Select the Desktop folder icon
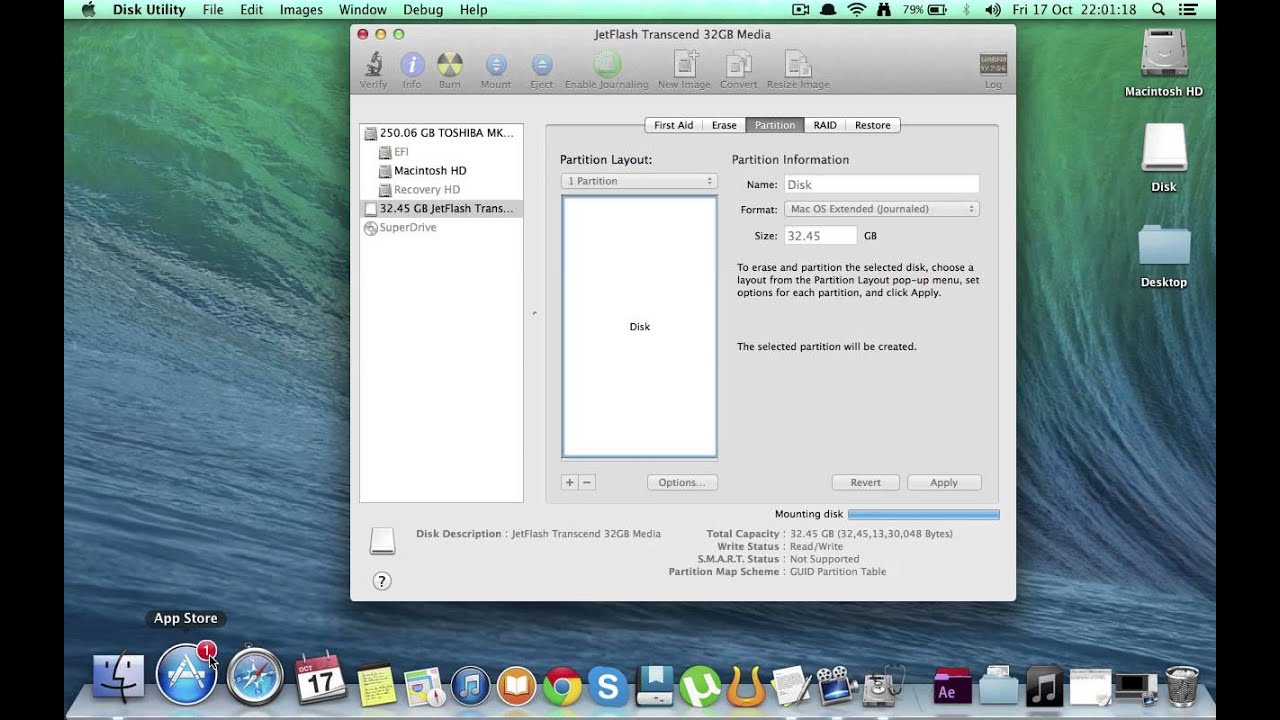 pyautogui.click(x=1164, y=255)
